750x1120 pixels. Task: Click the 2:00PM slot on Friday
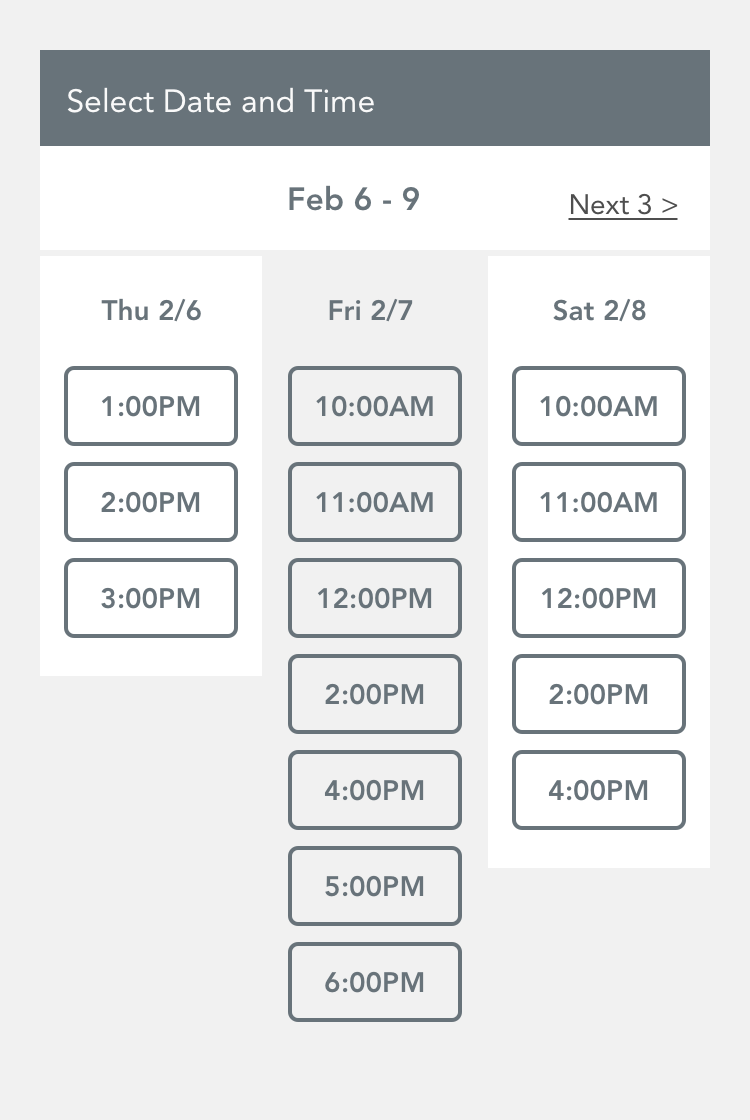[x=375, y=694]
